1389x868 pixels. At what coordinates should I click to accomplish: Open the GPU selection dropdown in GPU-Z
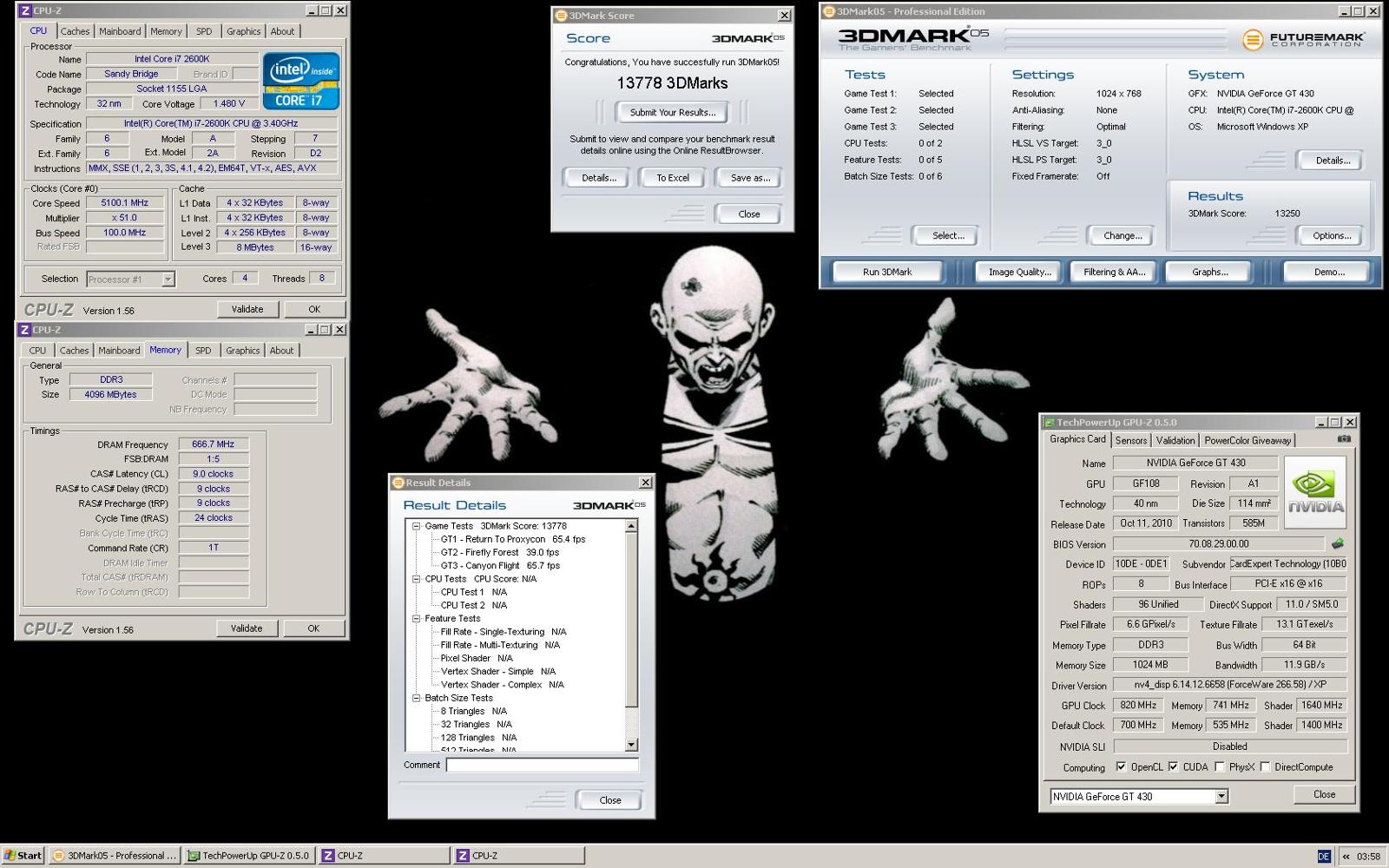[1221, 796]
